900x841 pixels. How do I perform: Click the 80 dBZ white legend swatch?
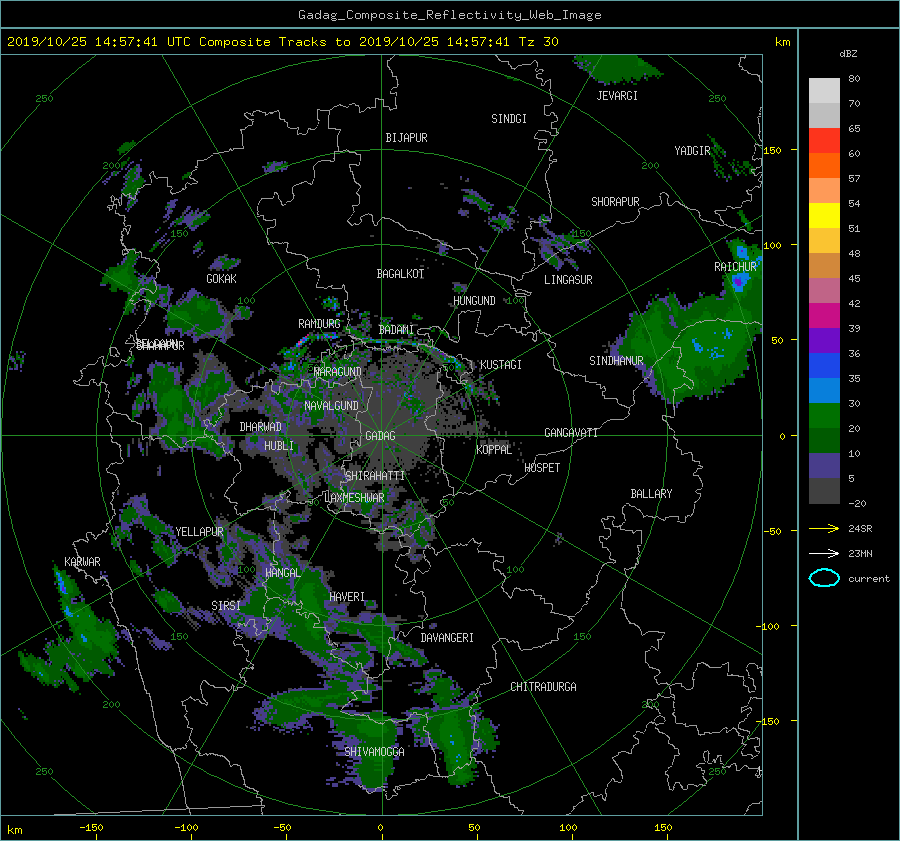pos(824,90)
